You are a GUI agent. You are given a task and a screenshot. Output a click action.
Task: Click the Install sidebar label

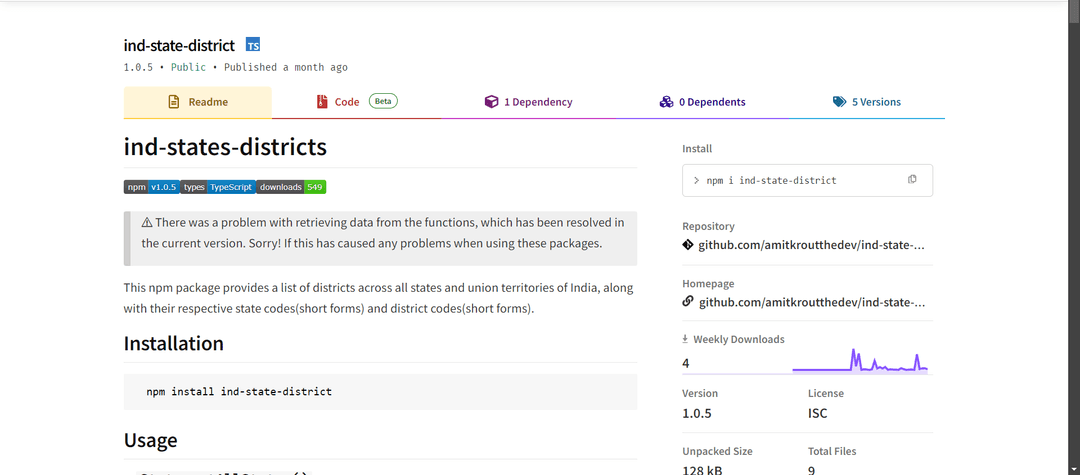coord(697,149)
